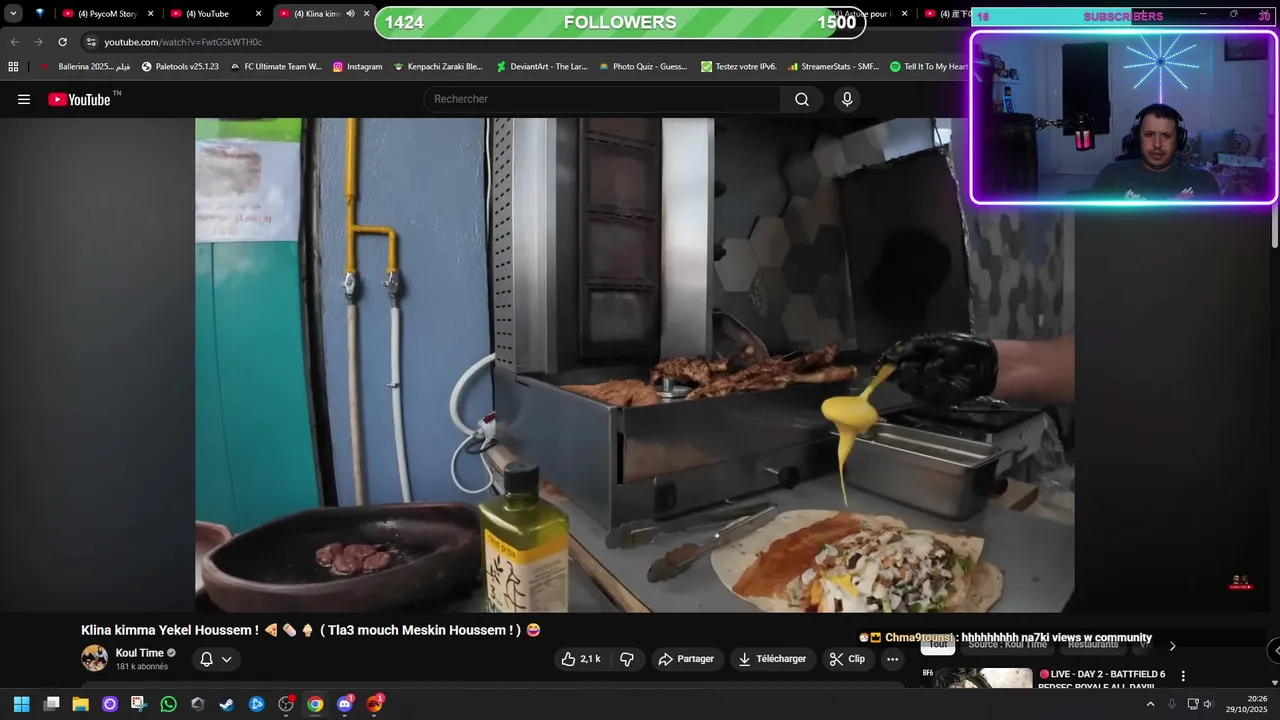Open Testez votre IPv6 bookmark
Image resolution: width=1280 pixels, height=720 pixels.
tap(738, 67)
